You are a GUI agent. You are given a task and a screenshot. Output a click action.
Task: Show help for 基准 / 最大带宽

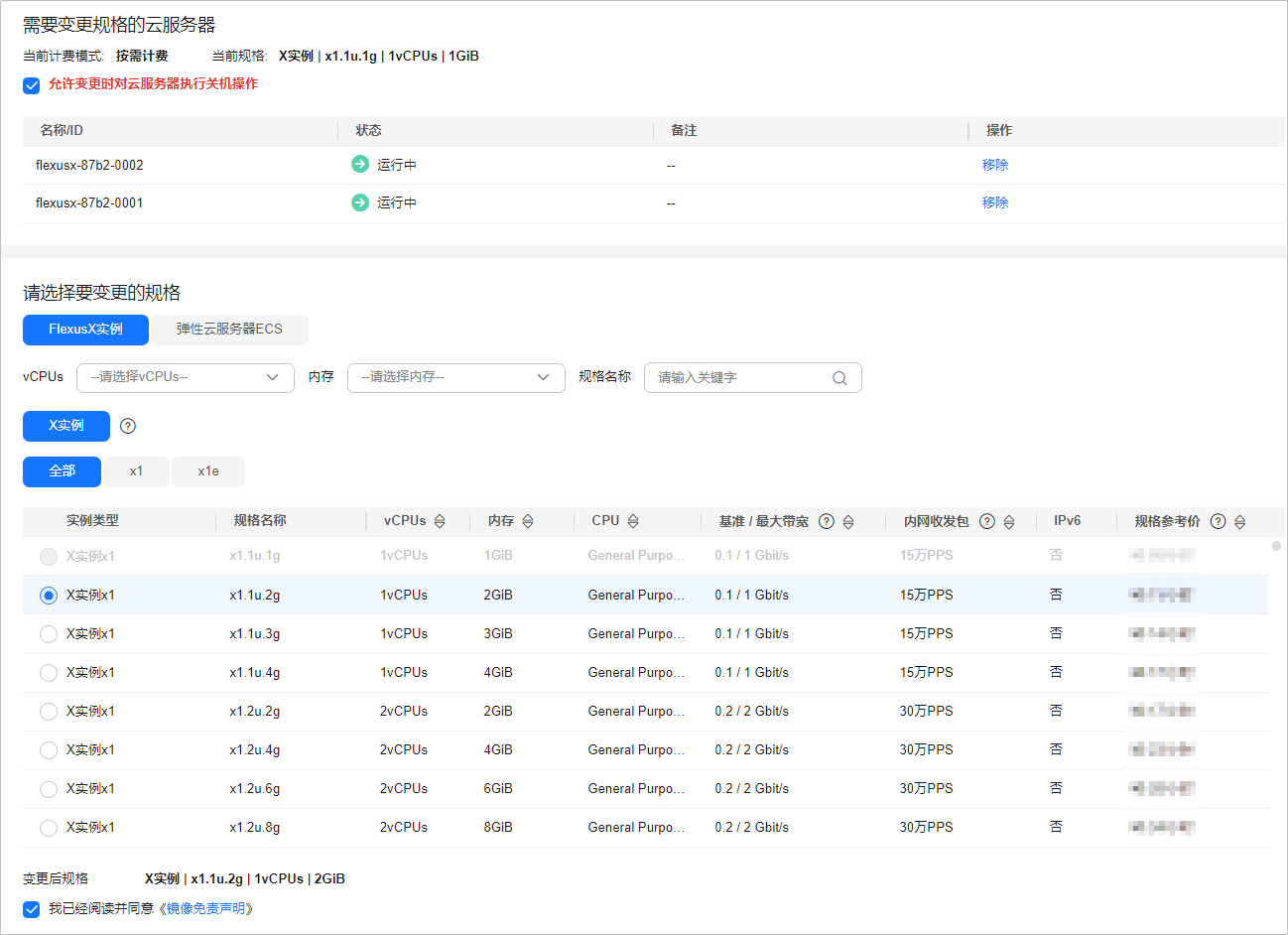(x=827, y=521)
